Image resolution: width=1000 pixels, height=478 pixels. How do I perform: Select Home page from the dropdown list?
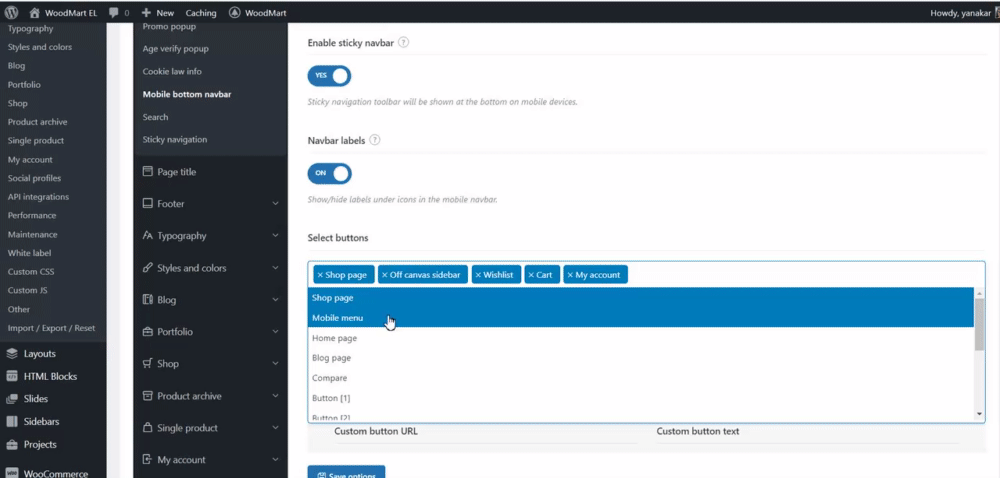click(641, 338)
